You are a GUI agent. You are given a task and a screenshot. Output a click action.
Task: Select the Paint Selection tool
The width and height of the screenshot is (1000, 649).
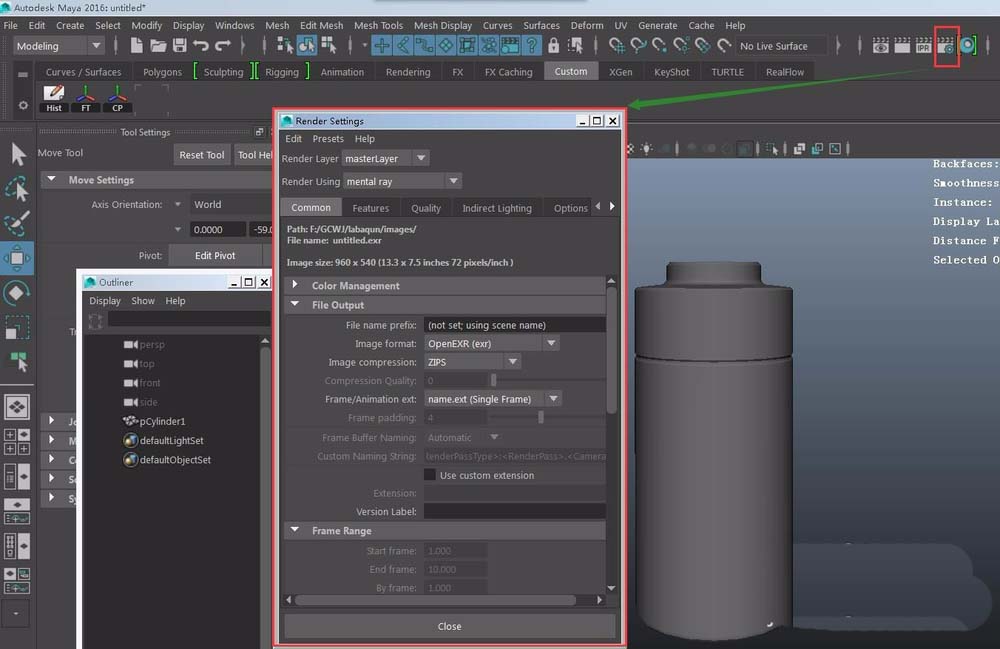click(17, 223)
